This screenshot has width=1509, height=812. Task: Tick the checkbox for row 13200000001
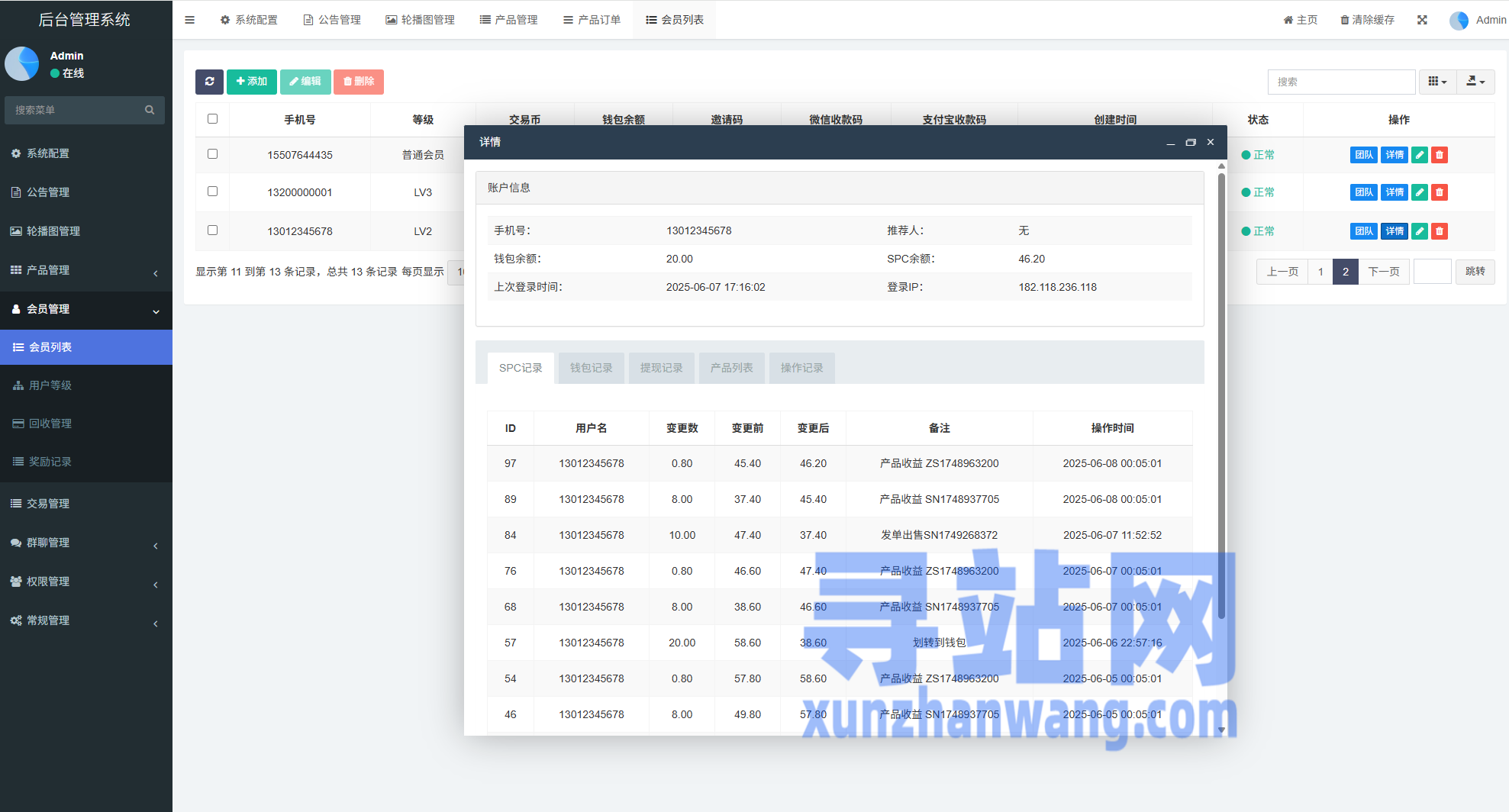(x=213, y=192)
